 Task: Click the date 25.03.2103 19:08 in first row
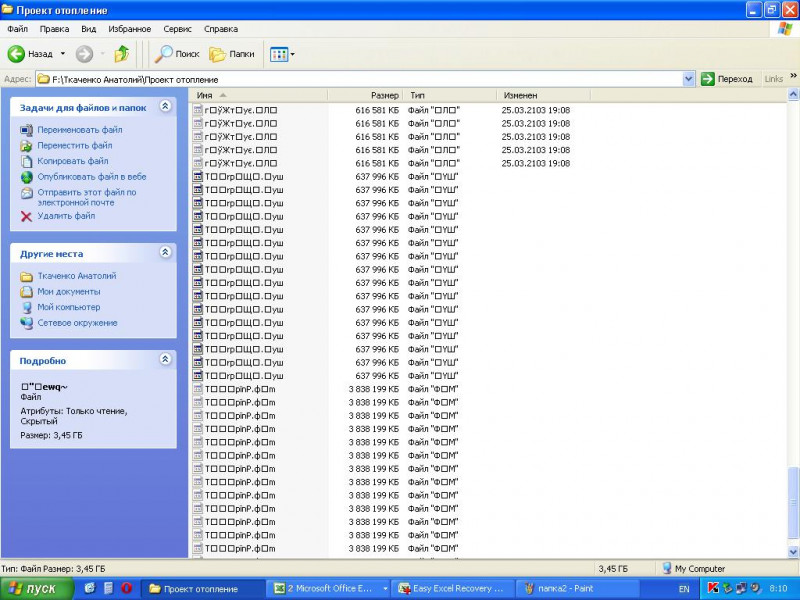[536, 110]
